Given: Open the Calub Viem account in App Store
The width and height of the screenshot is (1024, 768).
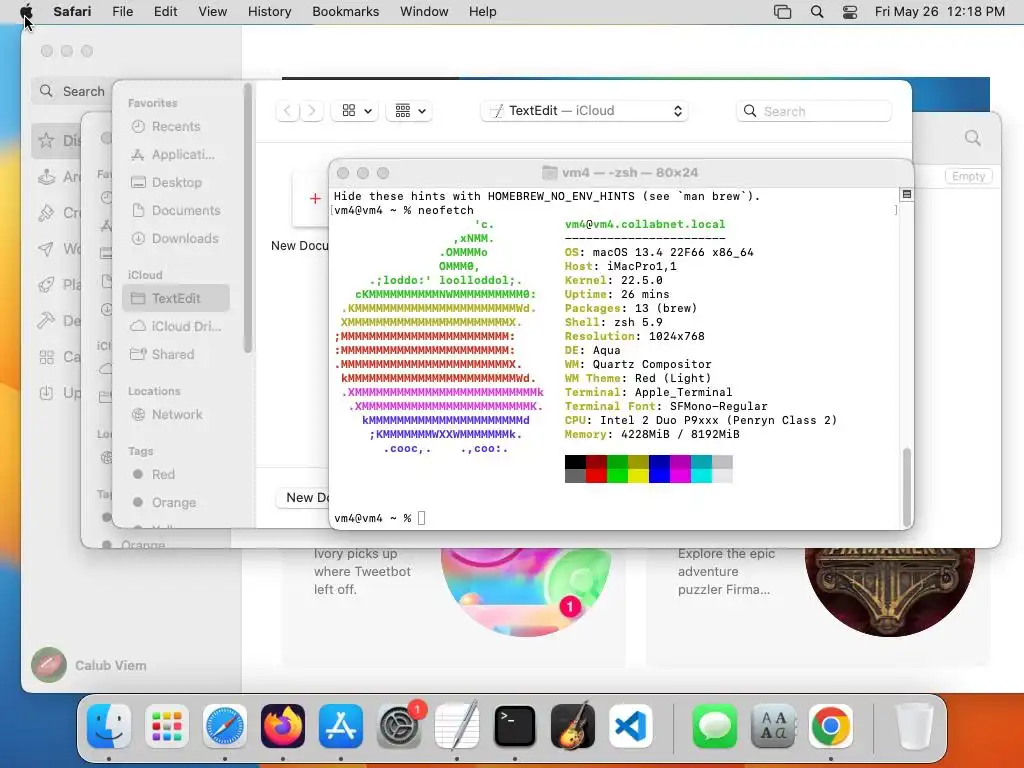Looking at the screenshot, I should 91,665.
